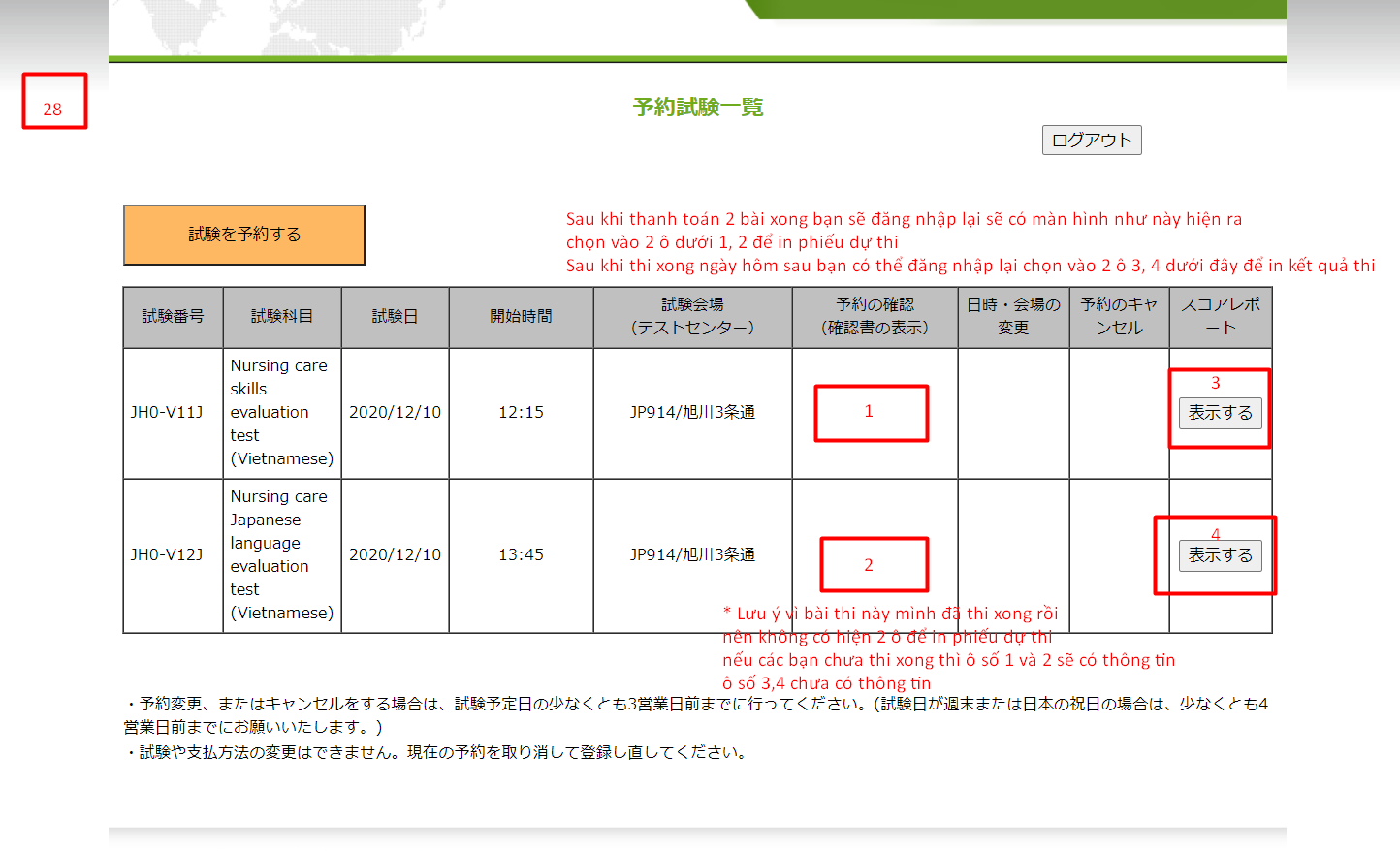Click the JH0-V12J exam number cell

point(167,555)
